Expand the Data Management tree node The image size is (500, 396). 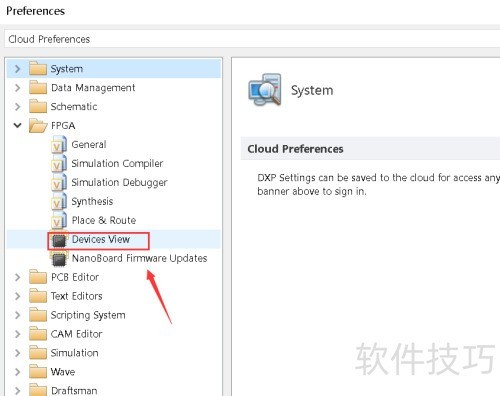(17, 88)
